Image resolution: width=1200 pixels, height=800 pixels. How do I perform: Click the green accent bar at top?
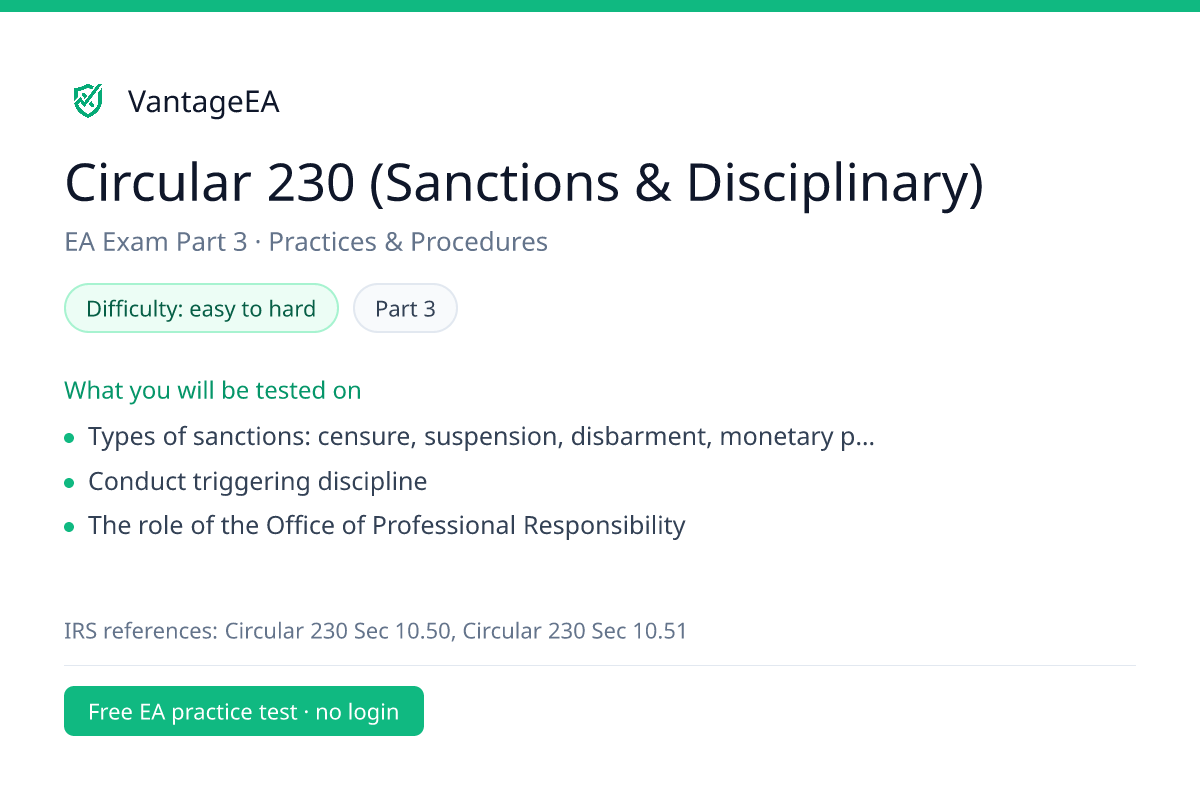[x=600, y=5]
